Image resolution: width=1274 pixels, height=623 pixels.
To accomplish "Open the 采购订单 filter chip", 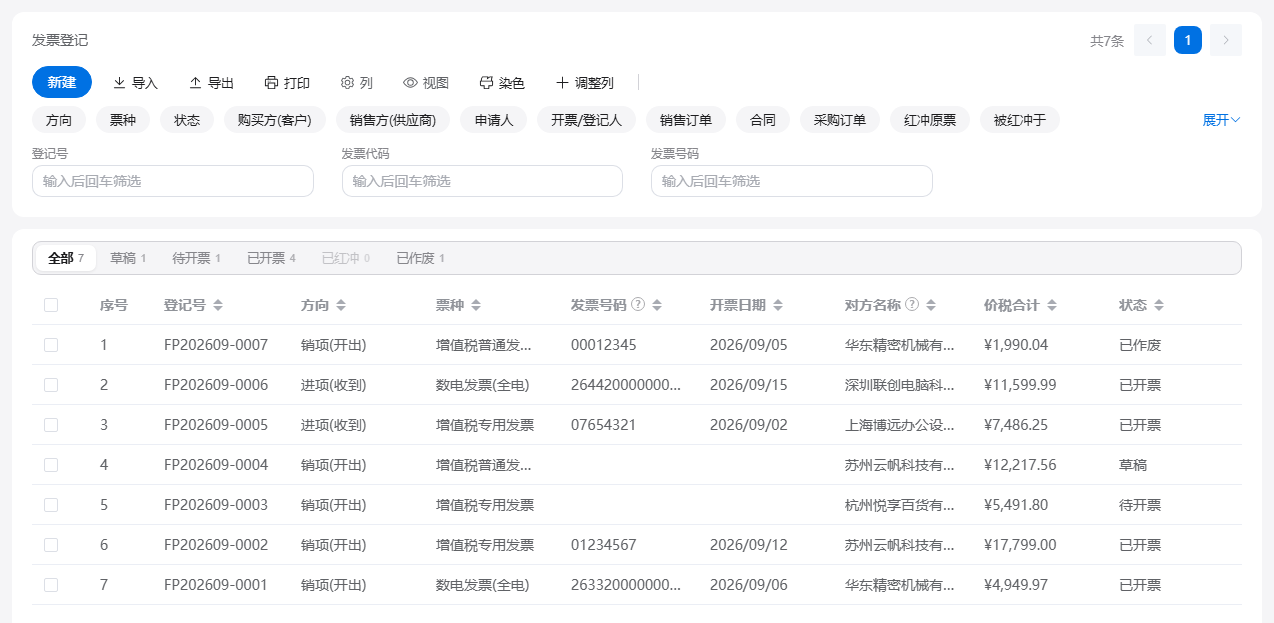I will (840, 120).
